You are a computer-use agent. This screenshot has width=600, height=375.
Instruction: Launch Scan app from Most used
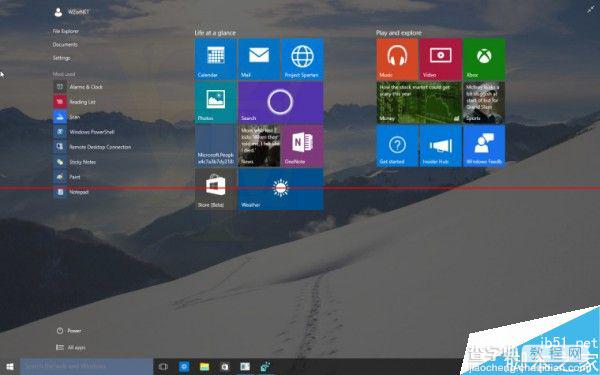67,117
